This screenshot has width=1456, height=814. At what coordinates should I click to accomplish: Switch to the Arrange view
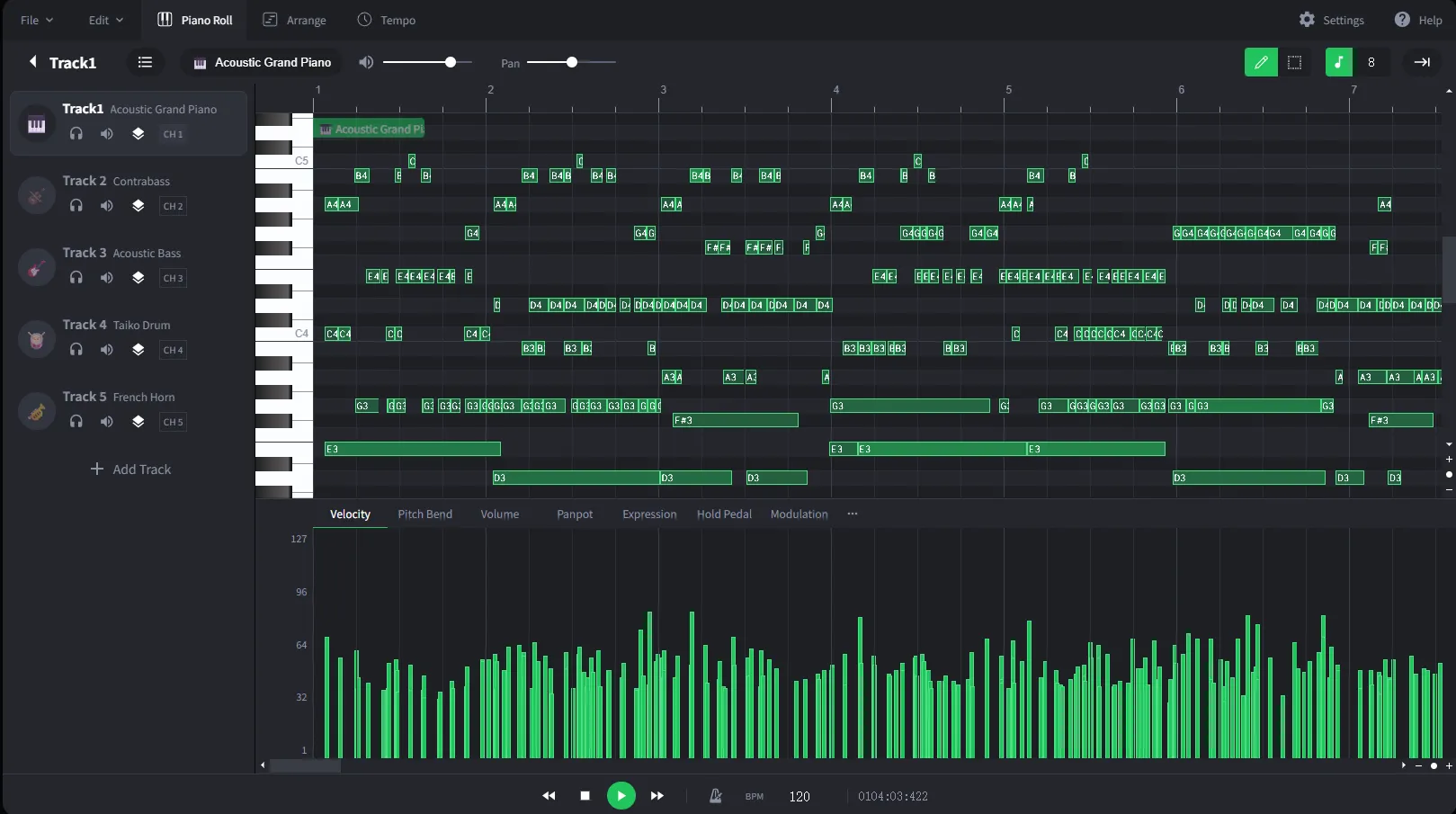tap(295, 20)
